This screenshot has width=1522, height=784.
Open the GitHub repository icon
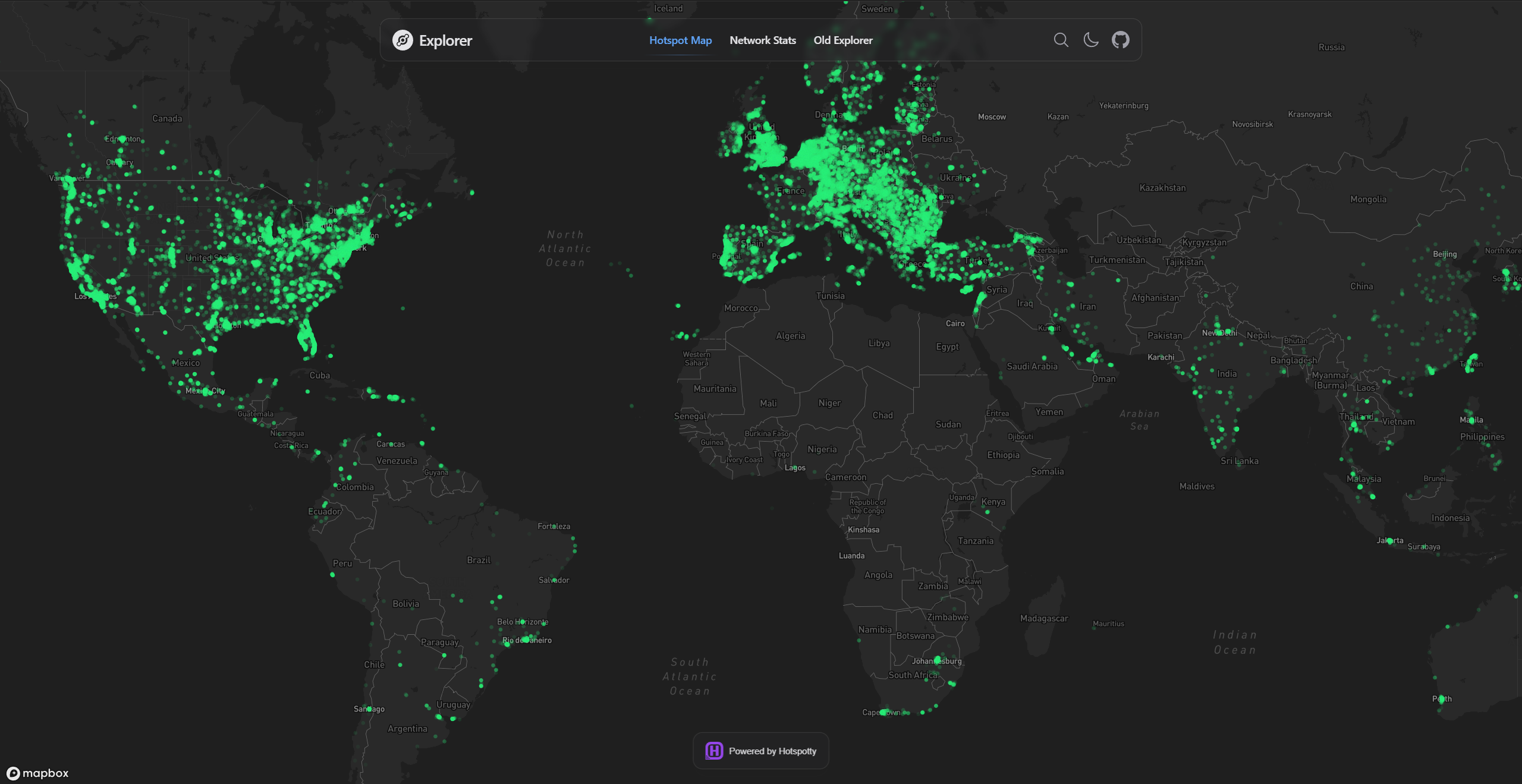(1120, 40)
